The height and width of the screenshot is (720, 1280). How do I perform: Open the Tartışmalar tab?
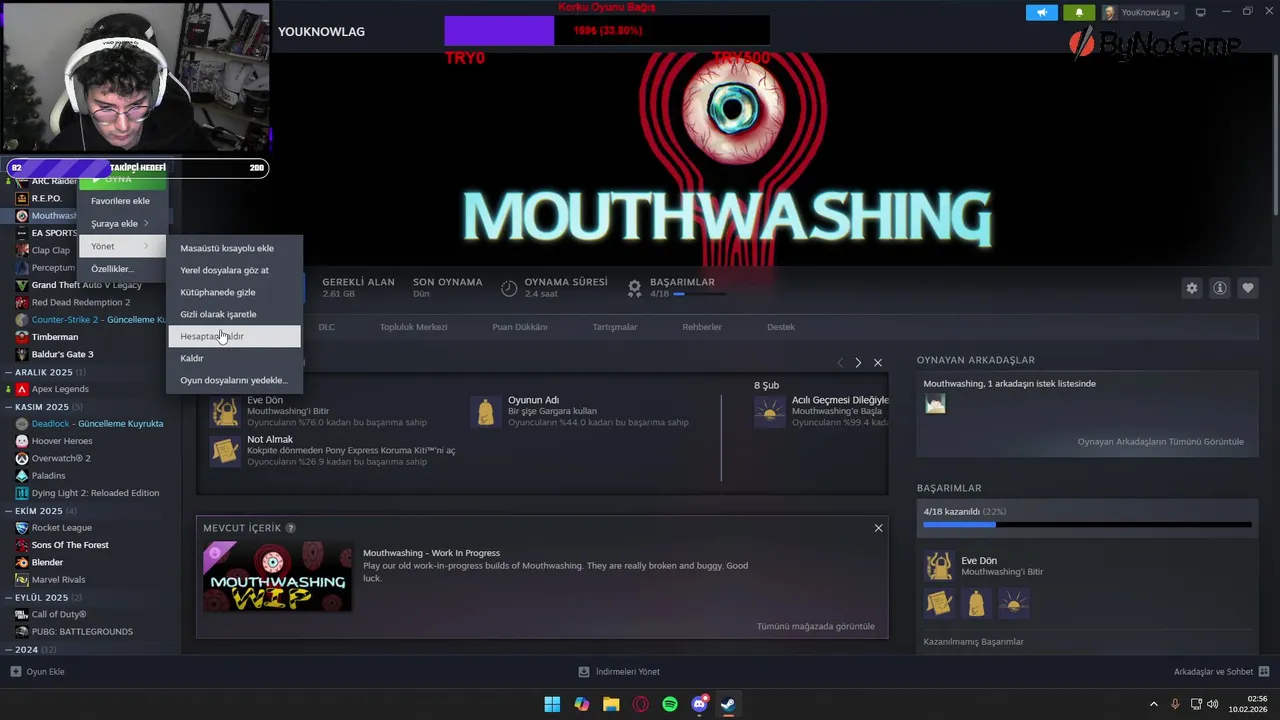click(615, 327)
